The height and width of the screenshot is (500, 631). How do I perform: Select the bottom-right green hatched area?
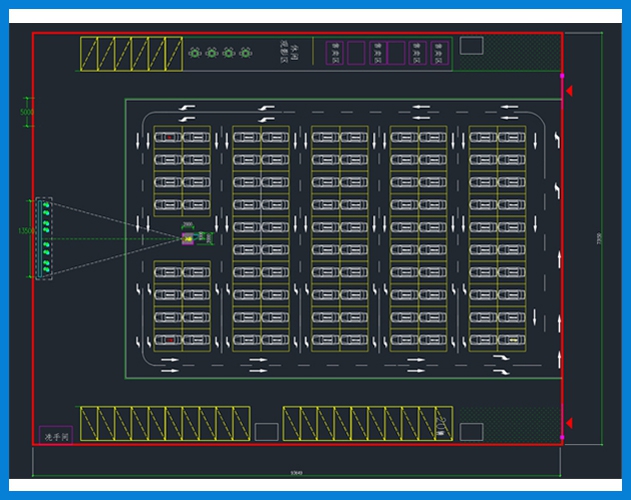(x=510, y=424)
